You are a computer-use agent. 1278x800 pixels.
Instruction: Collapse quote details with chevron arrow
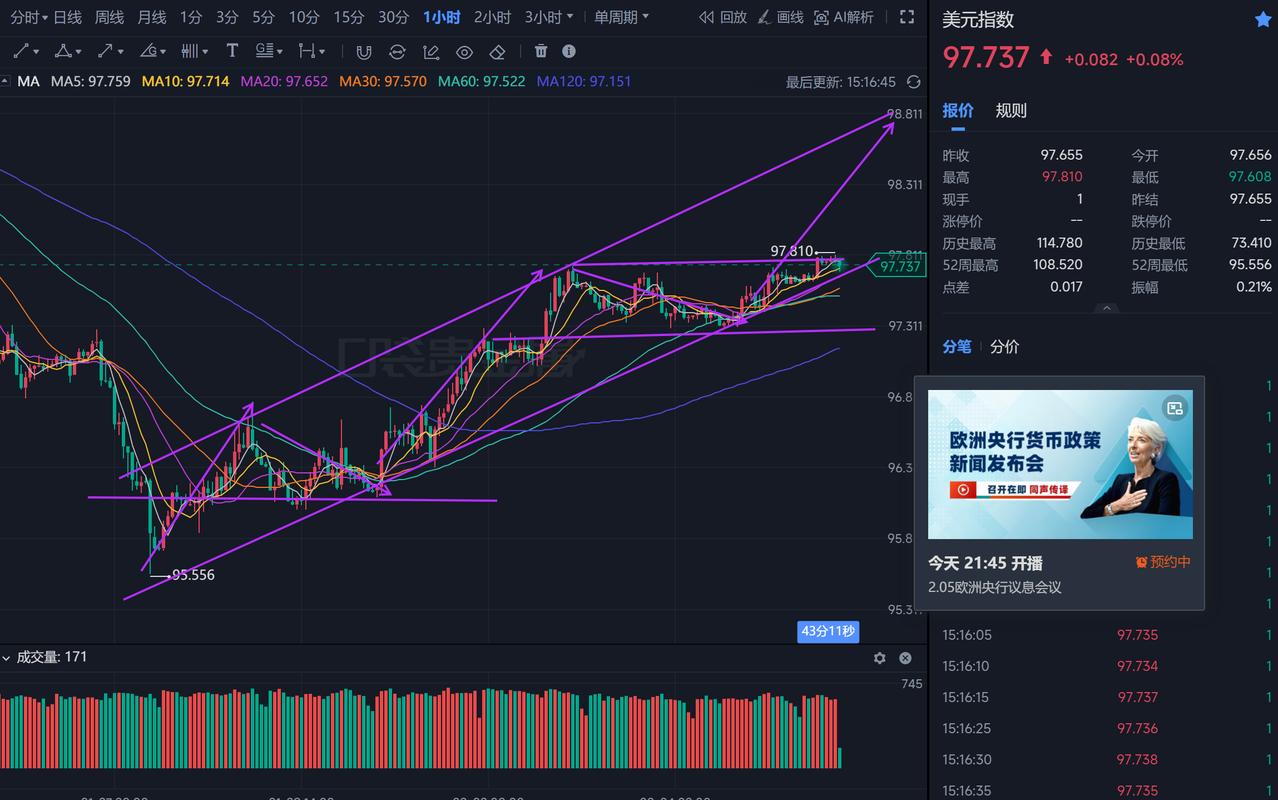click(1106, 308)
